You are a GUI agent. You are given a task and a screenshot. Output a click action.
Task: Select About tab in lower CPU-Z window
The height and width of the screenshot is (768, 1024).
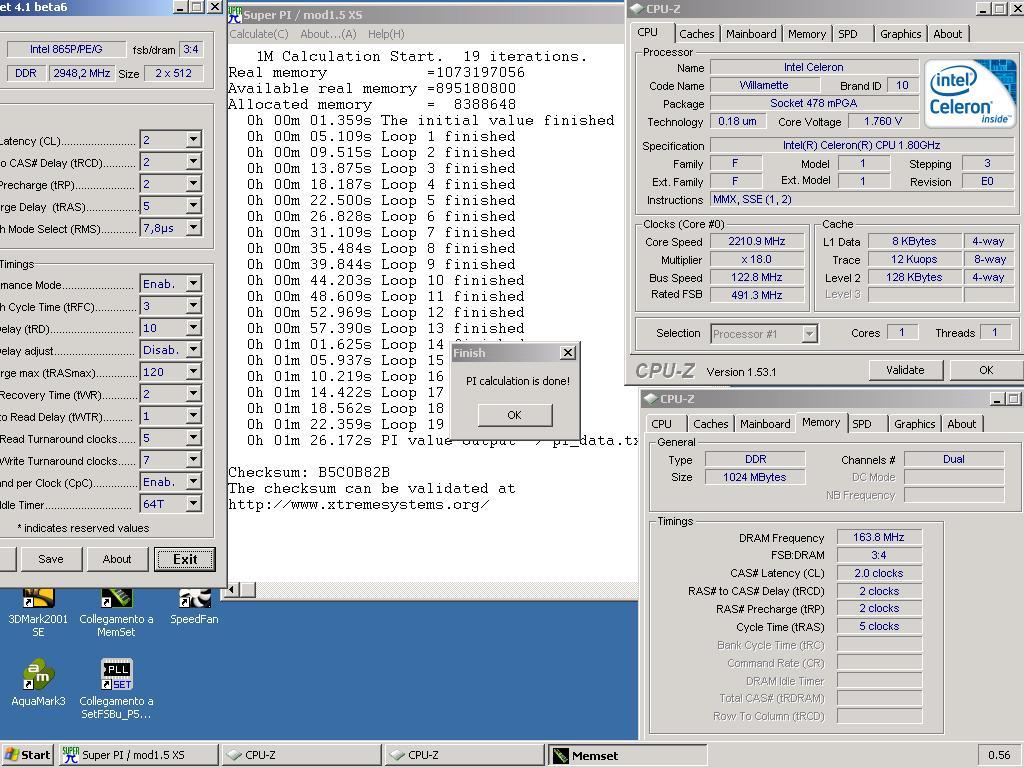click(962, 424)
